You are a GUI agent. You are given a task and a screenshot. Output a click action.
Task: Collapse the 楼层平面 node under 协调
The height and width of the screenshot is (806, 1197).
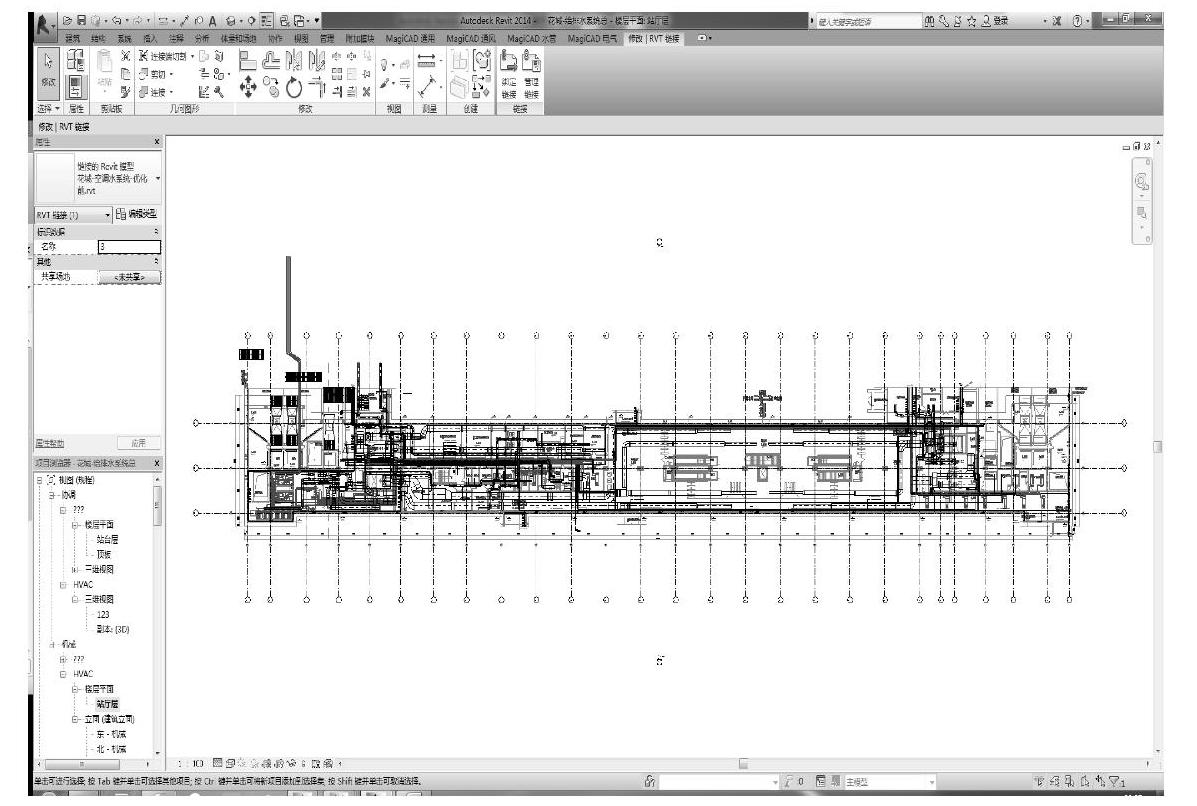[x=73, y=524]
